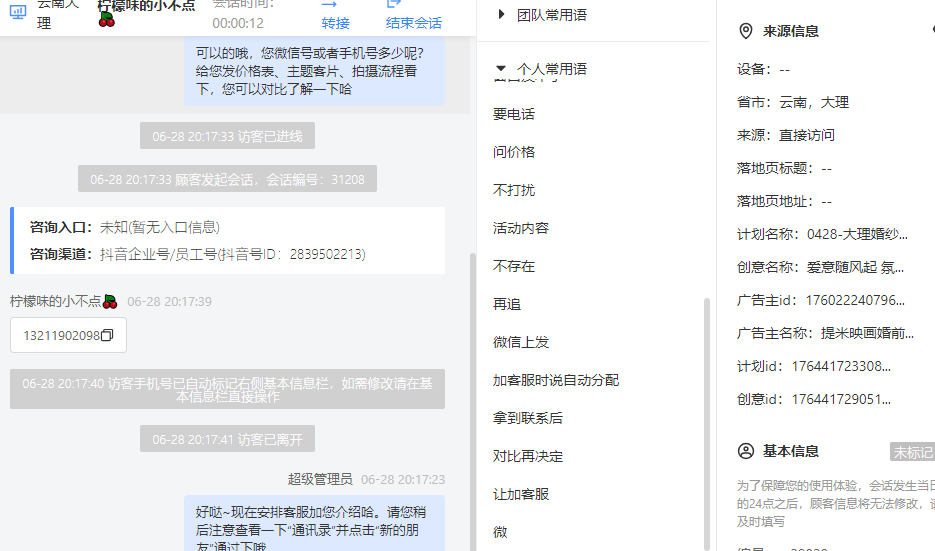Click the 来源 直接访问 row
The height and width of the screenshot is (551, 935).
click(785, 135)
